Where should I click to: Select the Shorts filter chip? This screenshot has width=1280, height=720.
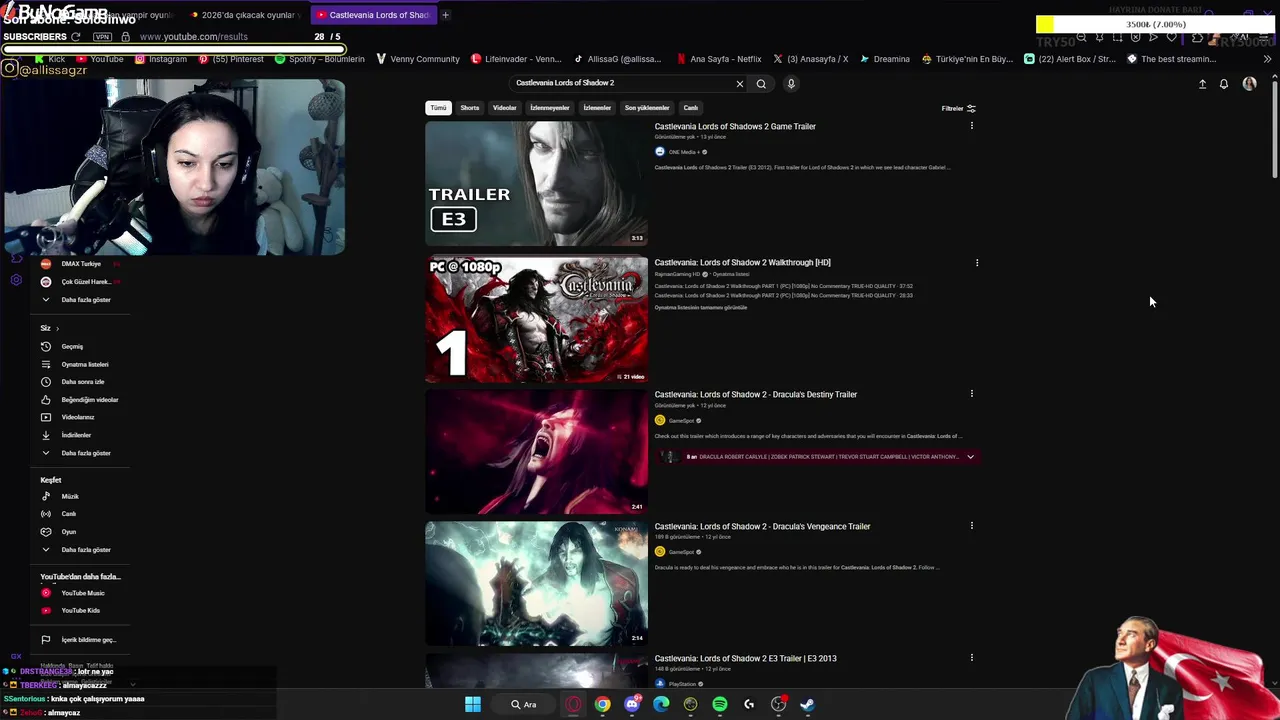click(469, 108)
